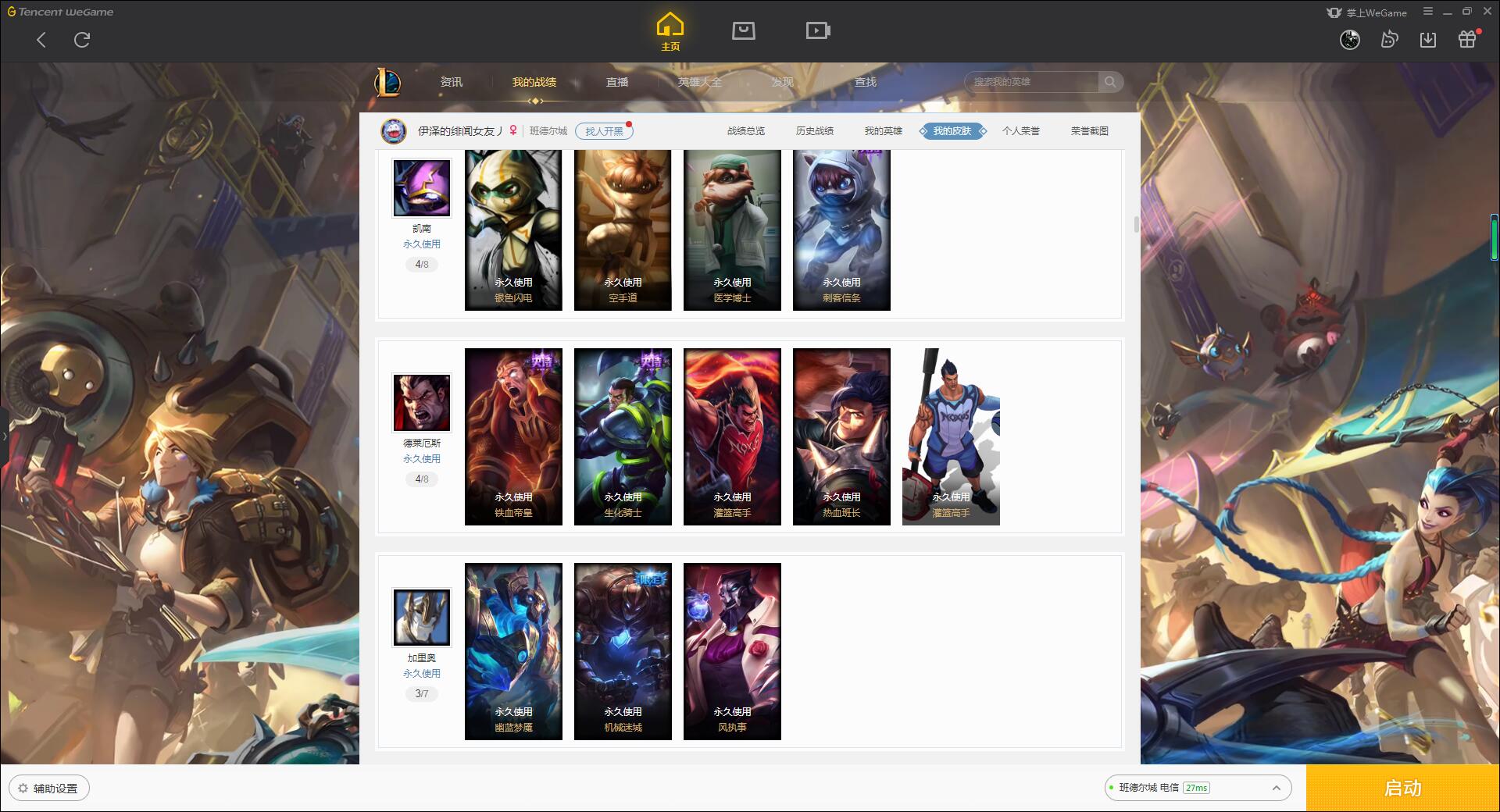Open the 医学博士 skin card
The height and width of the screenshot is (812, 1500).
click(732, 230)
